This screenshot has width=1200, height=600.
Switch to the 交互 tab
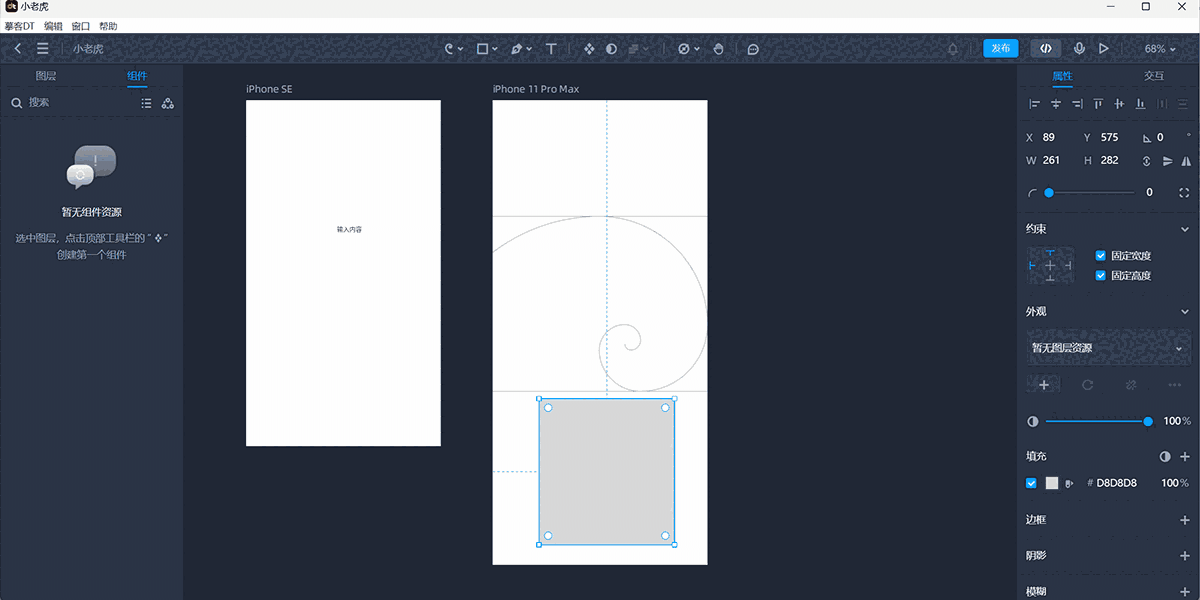tap(1154, 76)
